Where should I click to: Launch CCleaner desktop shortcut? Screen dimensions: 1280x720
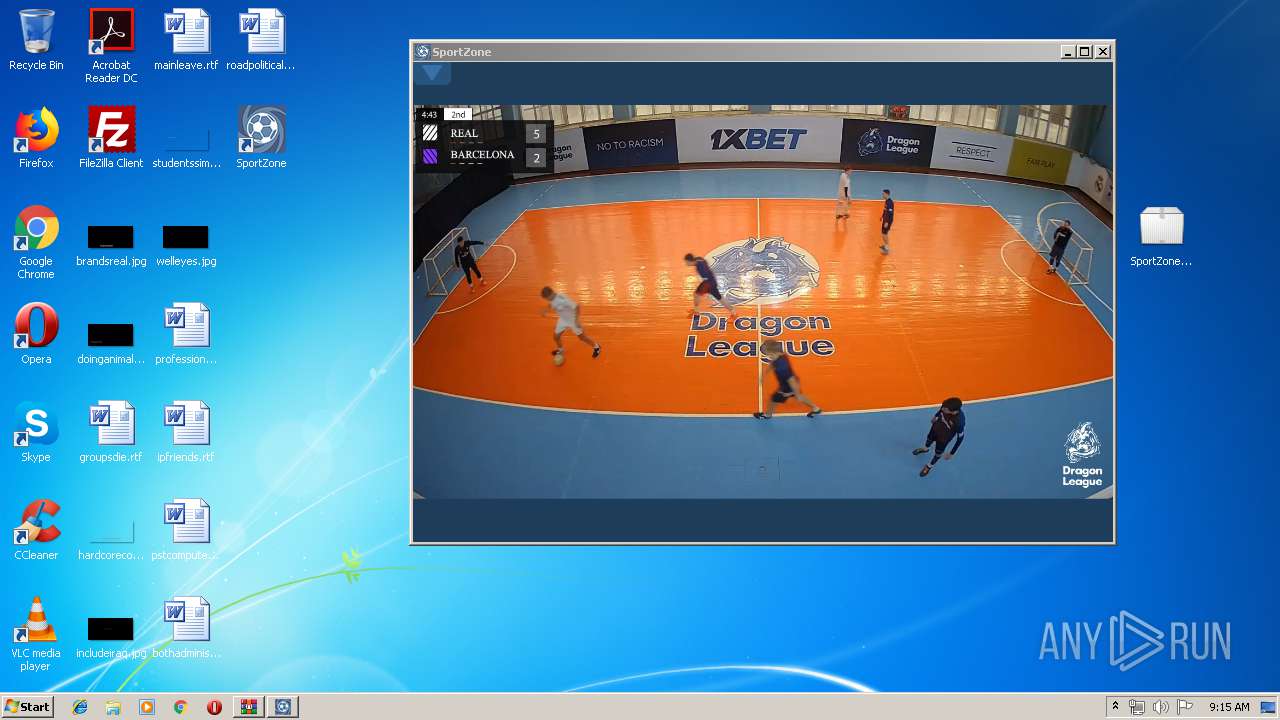36,530
